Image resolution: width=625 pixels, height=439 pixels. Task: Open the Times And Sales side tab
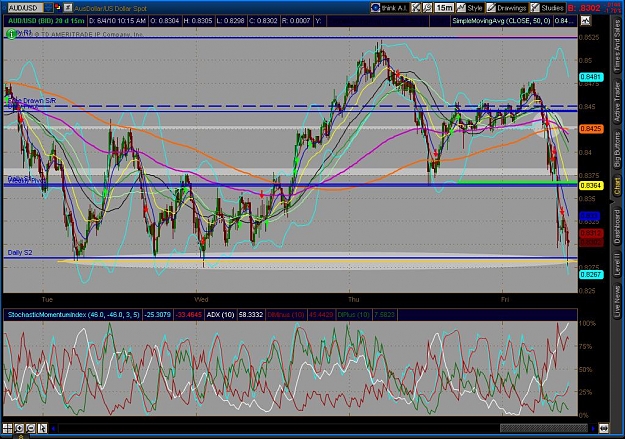pos(617,46)
